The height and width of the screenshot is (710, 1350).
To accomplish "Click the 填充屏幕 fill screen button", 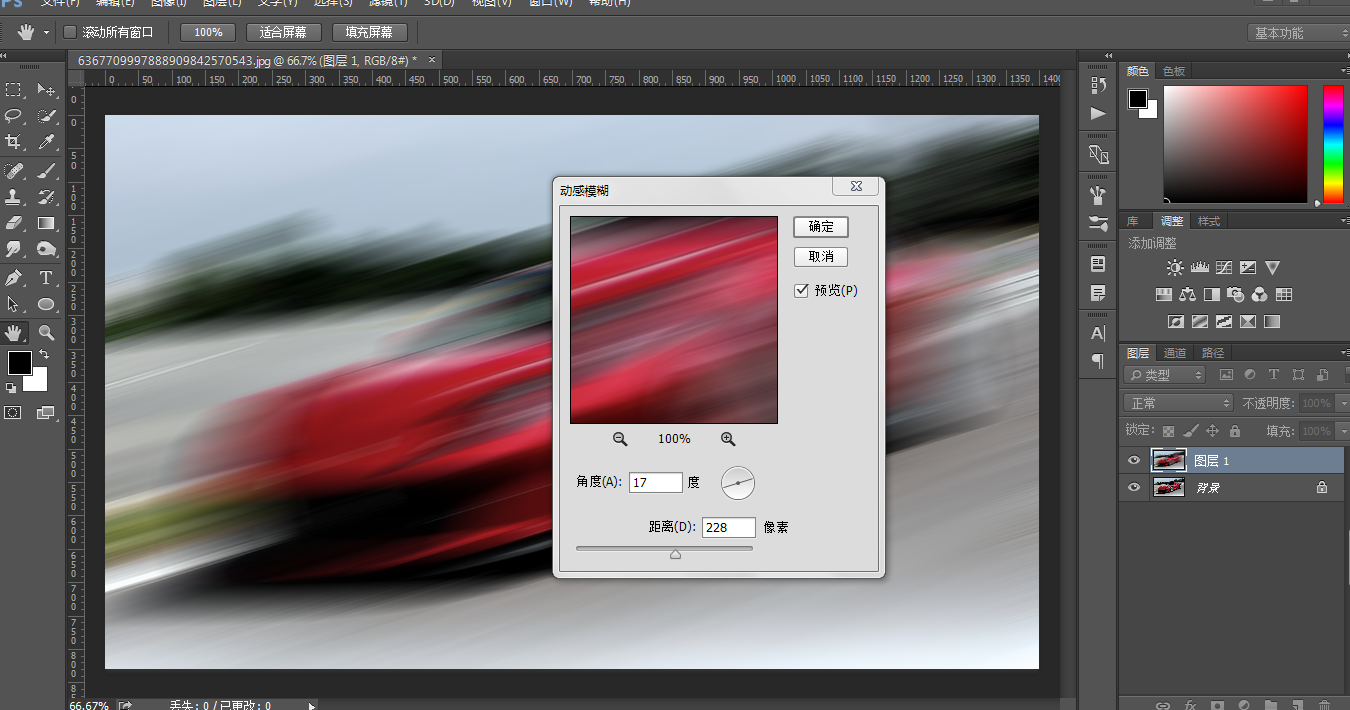I will tap(370, 33).
